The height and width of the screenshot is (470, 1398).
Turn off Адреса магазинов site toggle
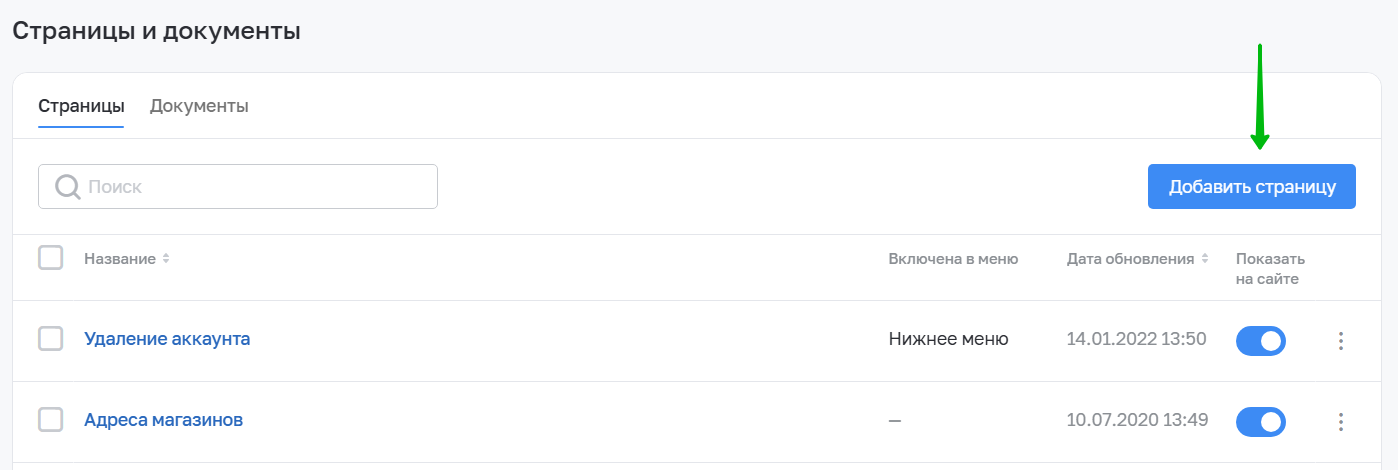1260,422
